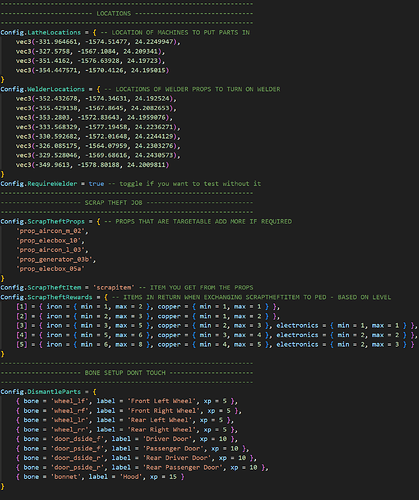419x500 pixels.
Task: Click the 'prop_elecbox_10' string
Action: coord(50,240)
